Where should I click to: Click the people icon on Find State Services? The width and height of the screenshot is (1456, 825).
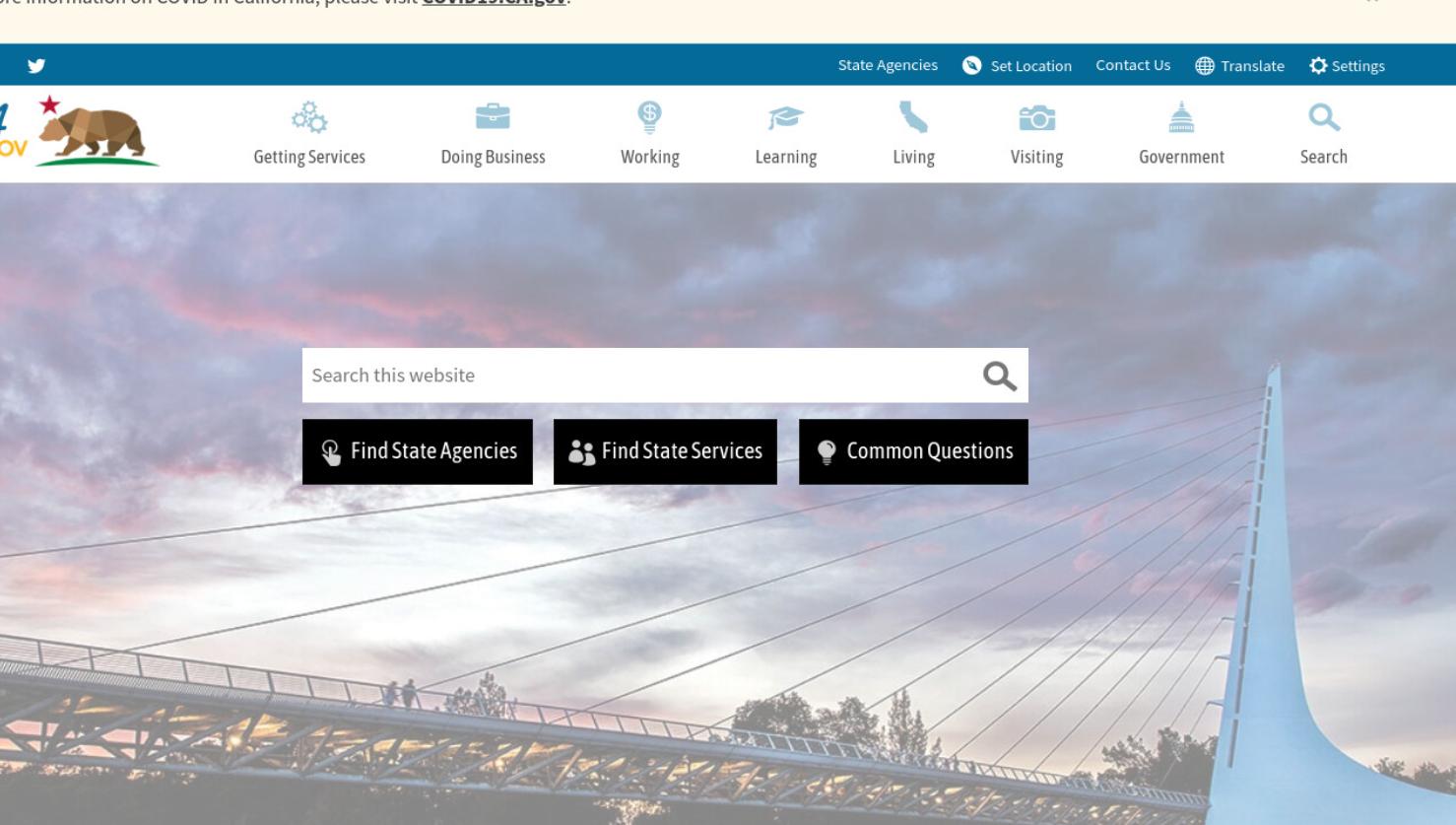(x=581, y=452)
